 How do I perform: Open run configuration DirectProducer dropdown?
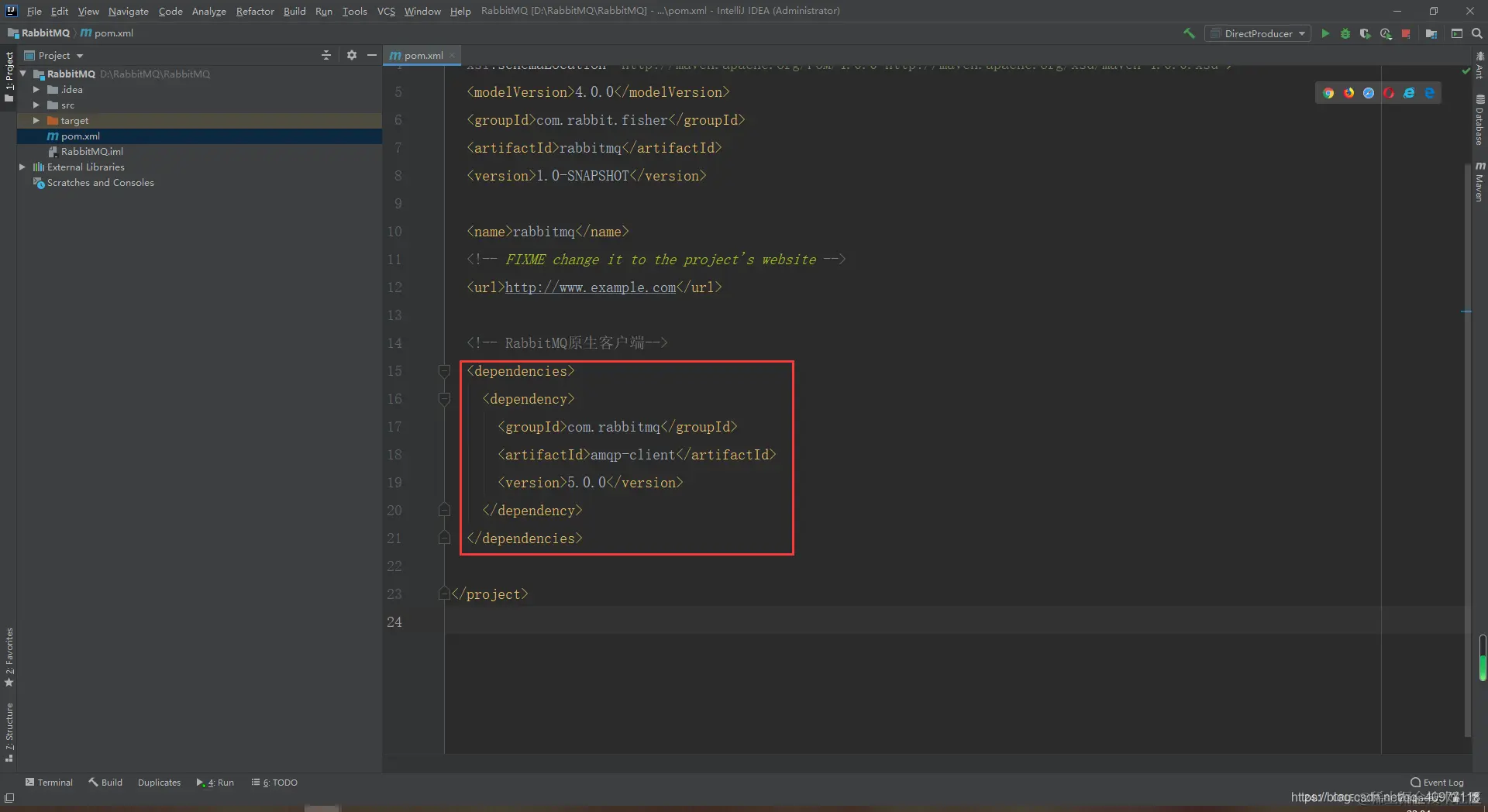[x=1259, y=33]
